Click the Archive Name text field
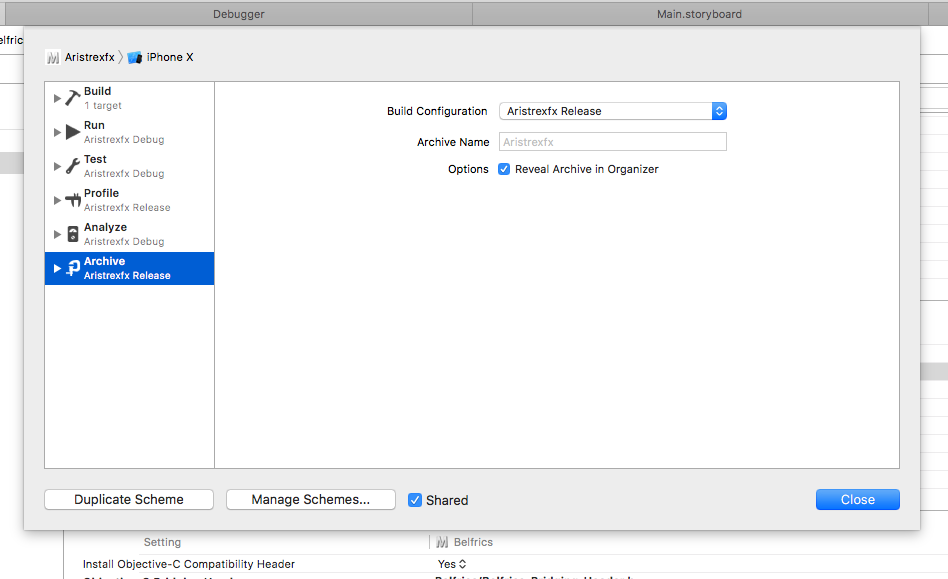Viewport: 948px width, 579px height. click(x=612, y=142)
